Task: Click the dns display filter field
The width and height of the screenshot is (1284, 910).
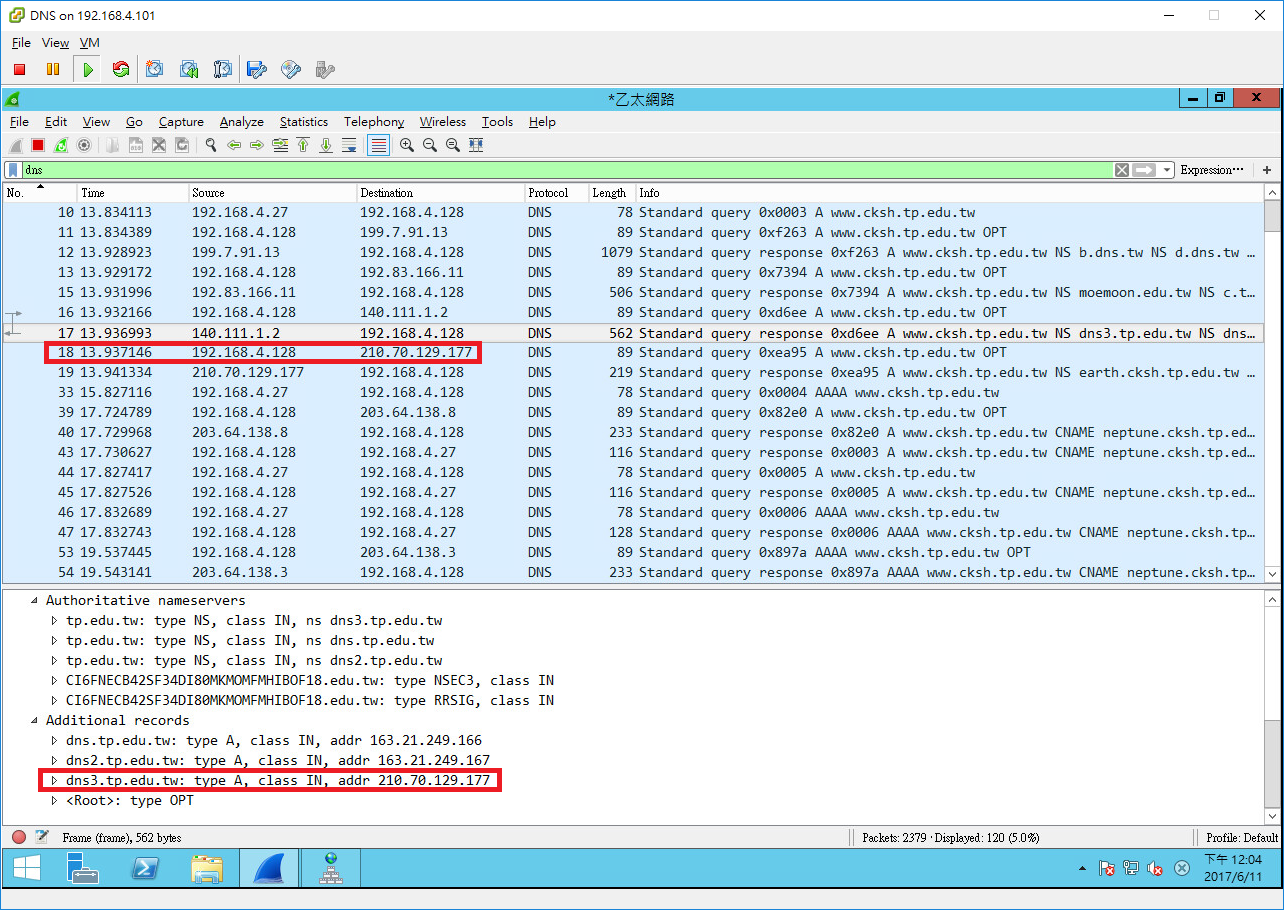Action: click(x=566, y=170)
